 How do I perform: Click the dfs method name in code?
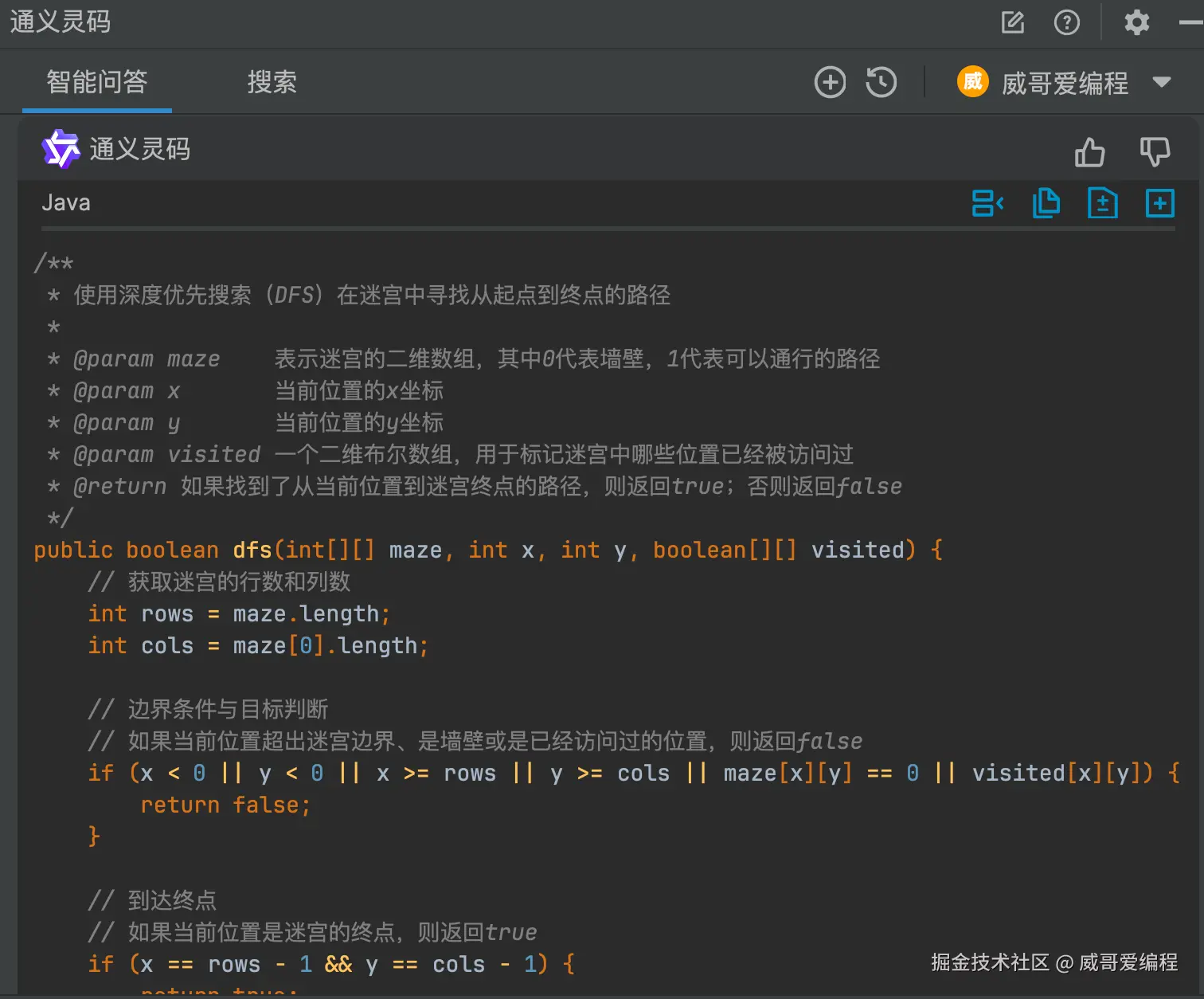click(252, 550)
